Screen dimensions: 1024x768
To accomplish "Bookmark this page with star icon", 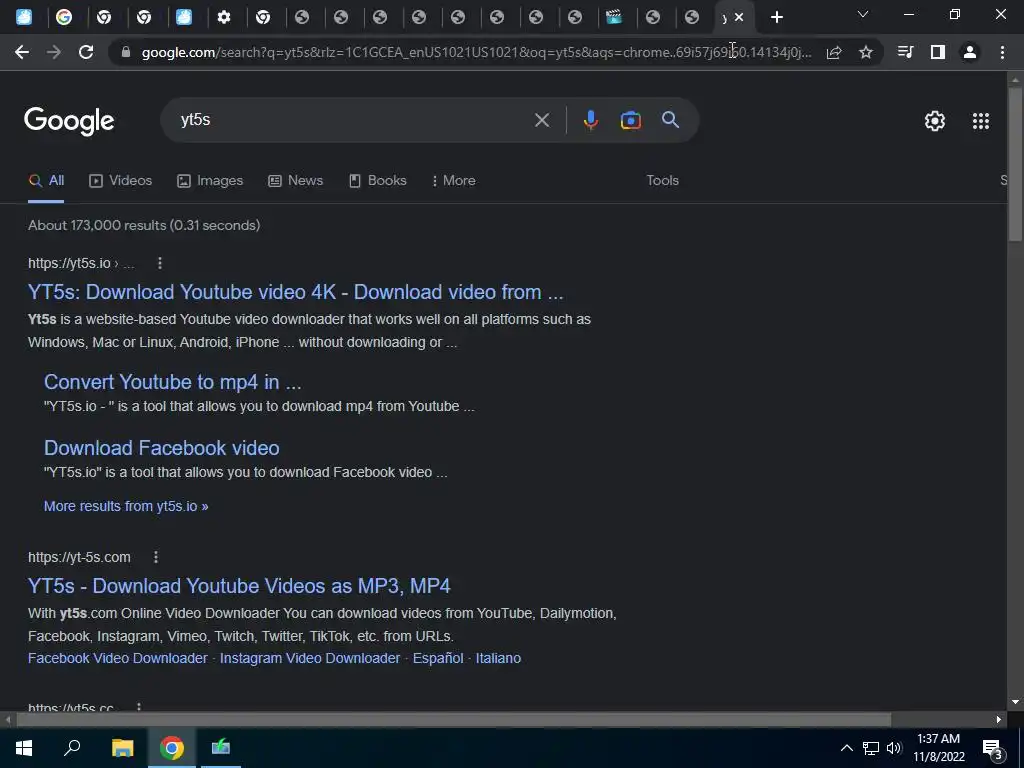I will pos(865,52).
